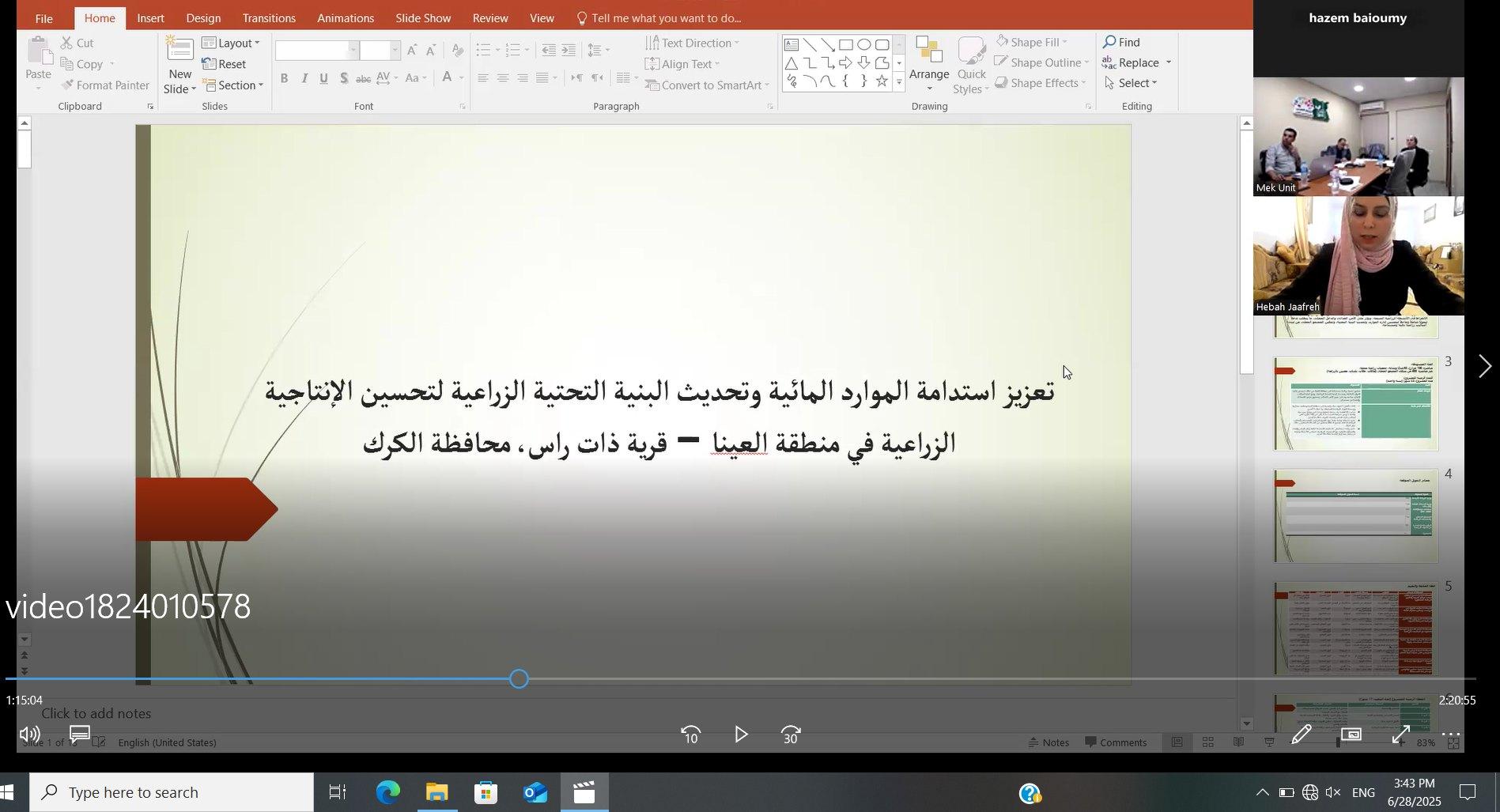Click the video progress slider handle
Screen dimensions: 1500x812
519,679
